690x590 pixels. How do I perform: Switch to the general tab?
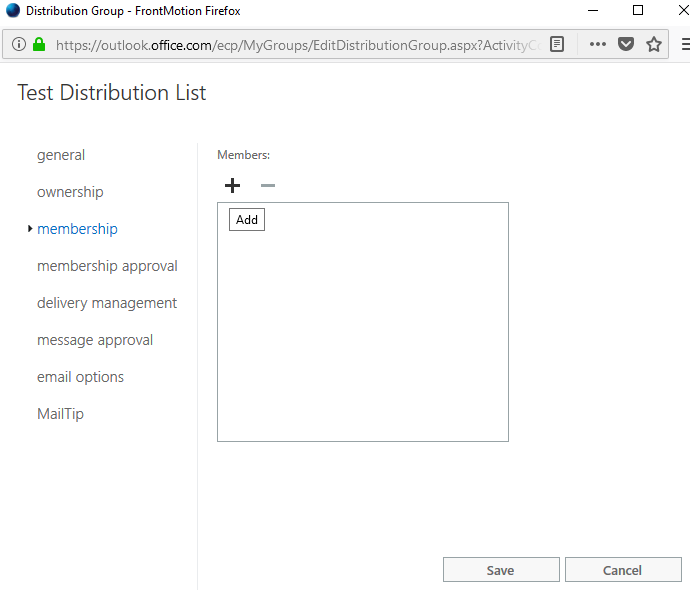pos(61,155)
